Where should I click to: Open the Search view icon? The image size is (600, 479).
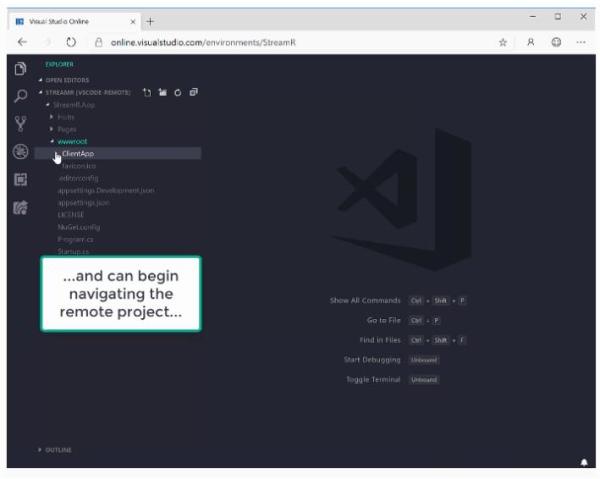tap(21, 96)
